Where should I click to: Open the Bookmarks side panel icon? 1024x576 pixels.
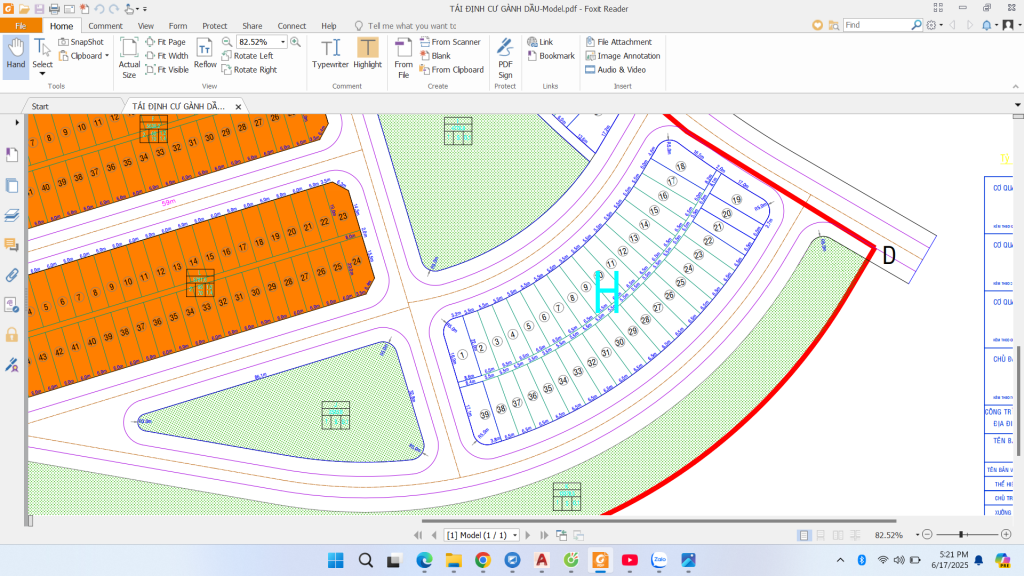point(12,155)
